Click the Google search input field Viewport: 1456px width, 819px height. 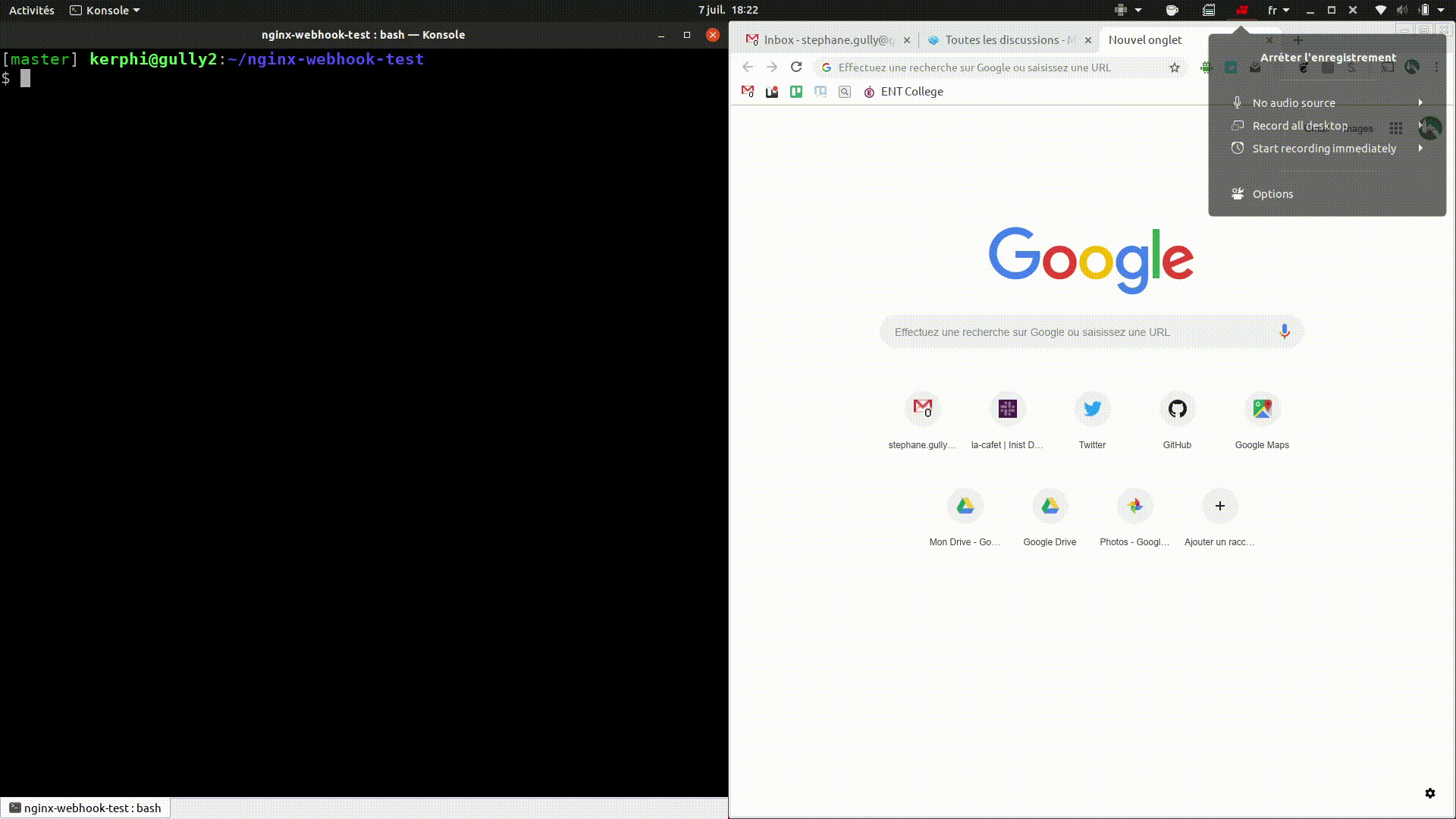pyautogui.click(x=1091, y=331)
